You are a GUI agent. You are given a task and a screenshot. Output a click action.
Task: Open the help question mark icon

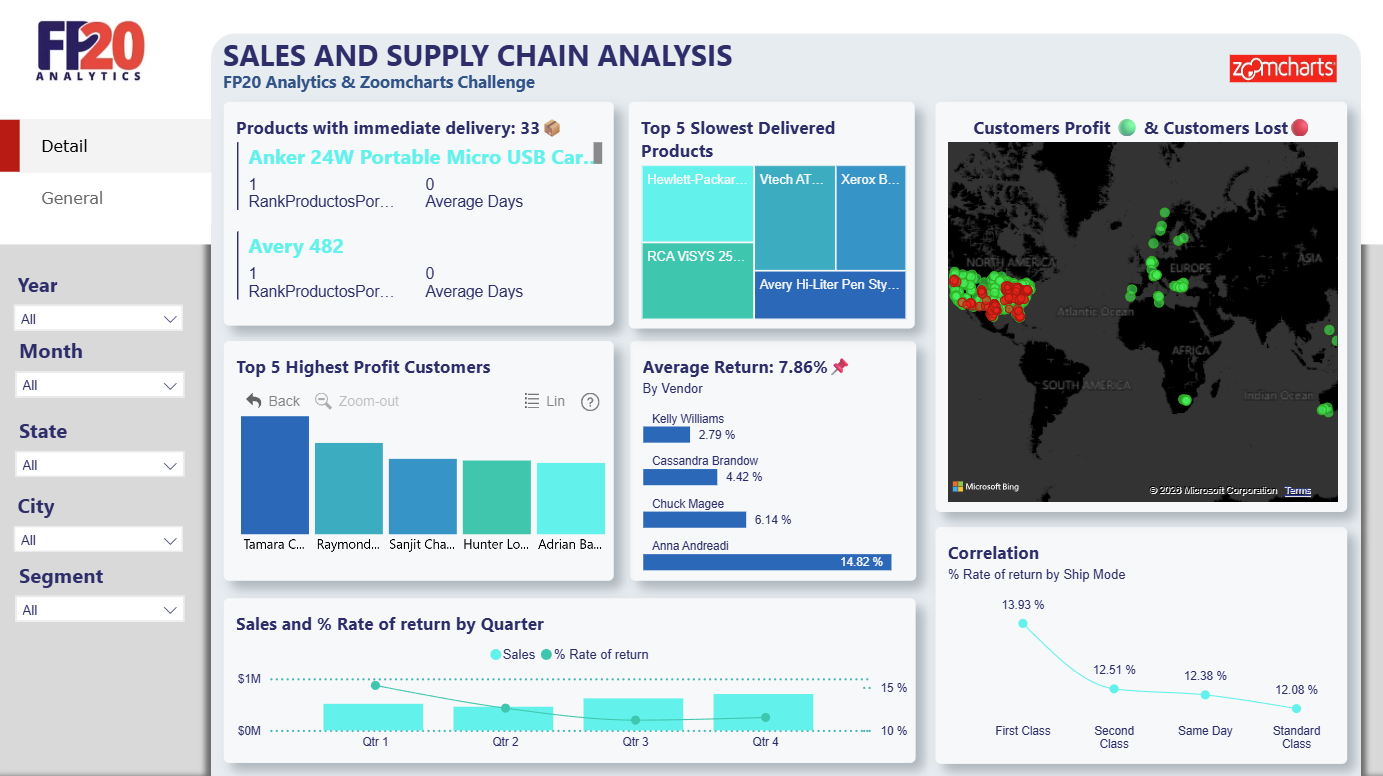(x=590, y=402)
